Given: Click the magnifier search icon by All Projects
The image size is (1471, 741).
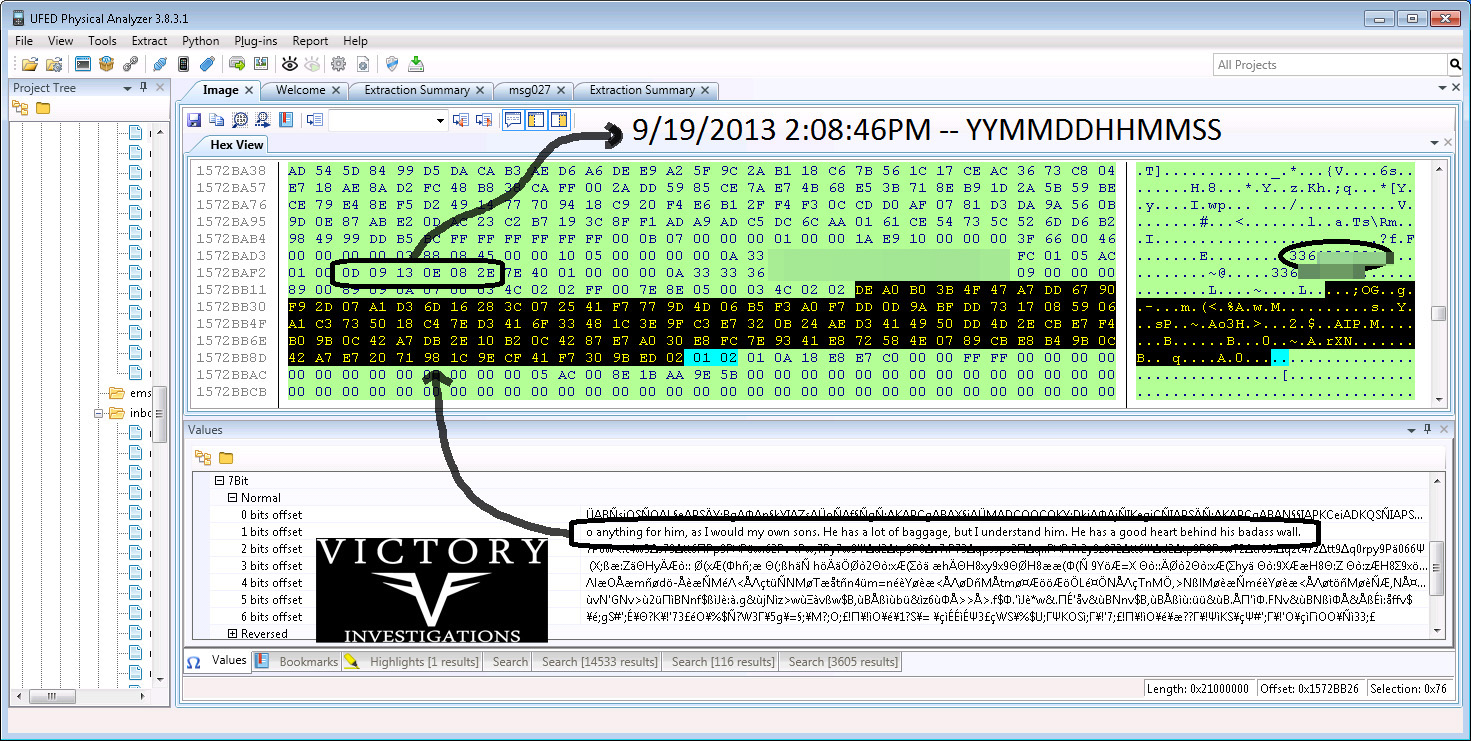Looking at the screenshot, I should (x=1455, y=65).
